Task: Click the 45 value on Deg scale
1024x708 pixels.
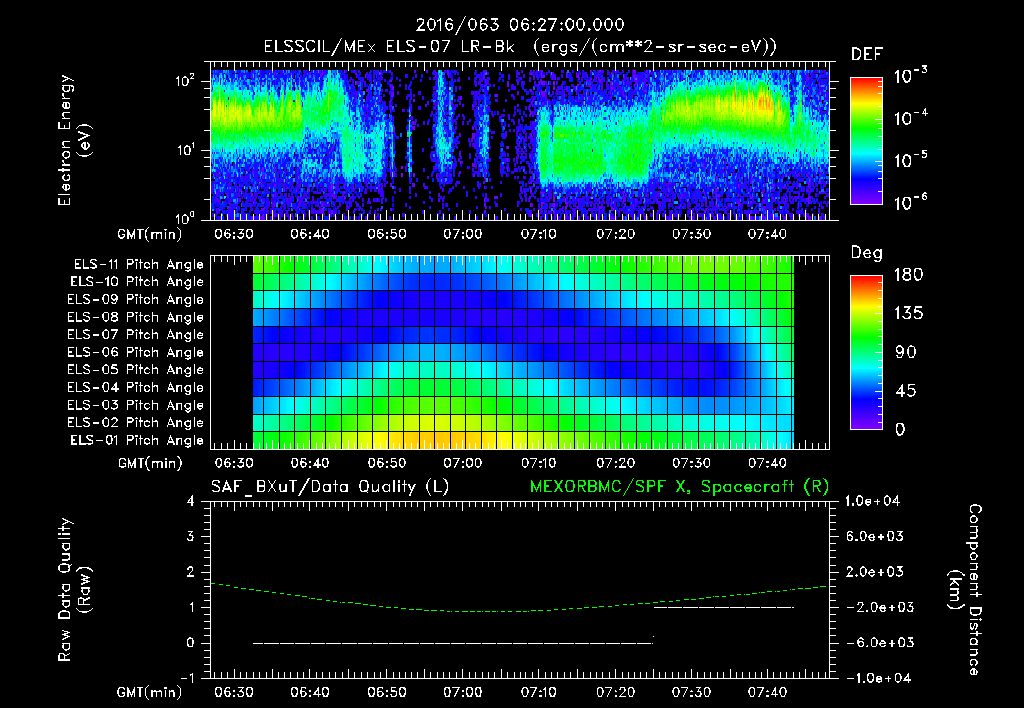Action: click(x=906, y=391)
